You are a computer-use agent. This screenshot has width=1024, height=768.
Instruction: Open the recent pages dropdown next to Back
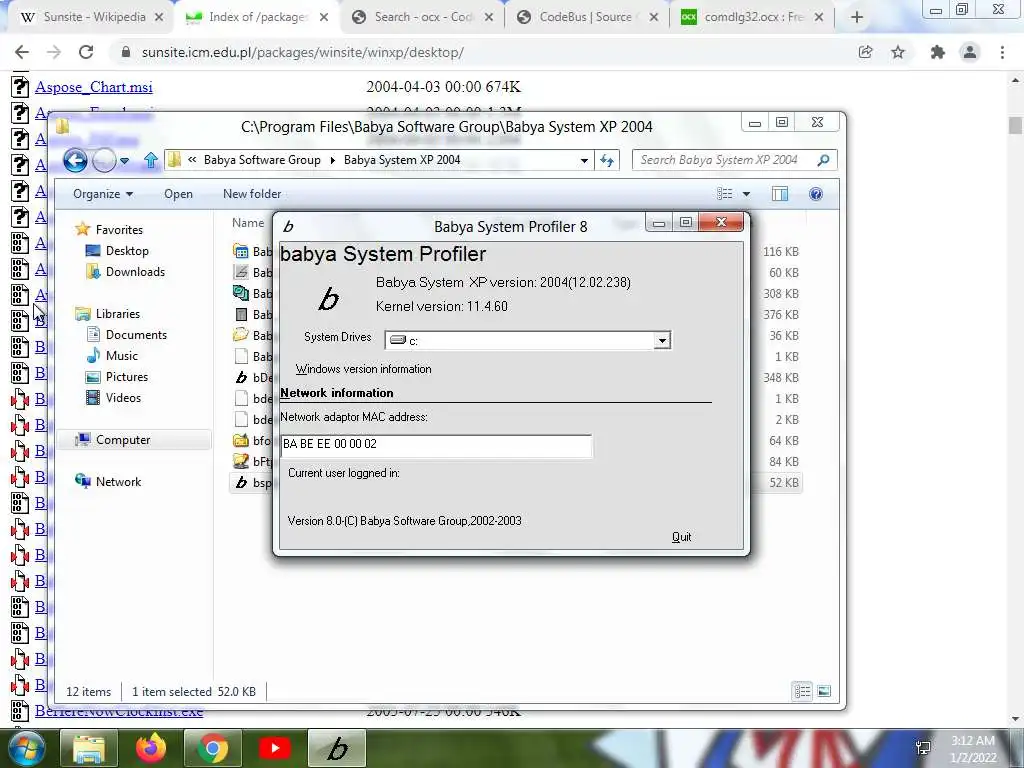(124, 160)
